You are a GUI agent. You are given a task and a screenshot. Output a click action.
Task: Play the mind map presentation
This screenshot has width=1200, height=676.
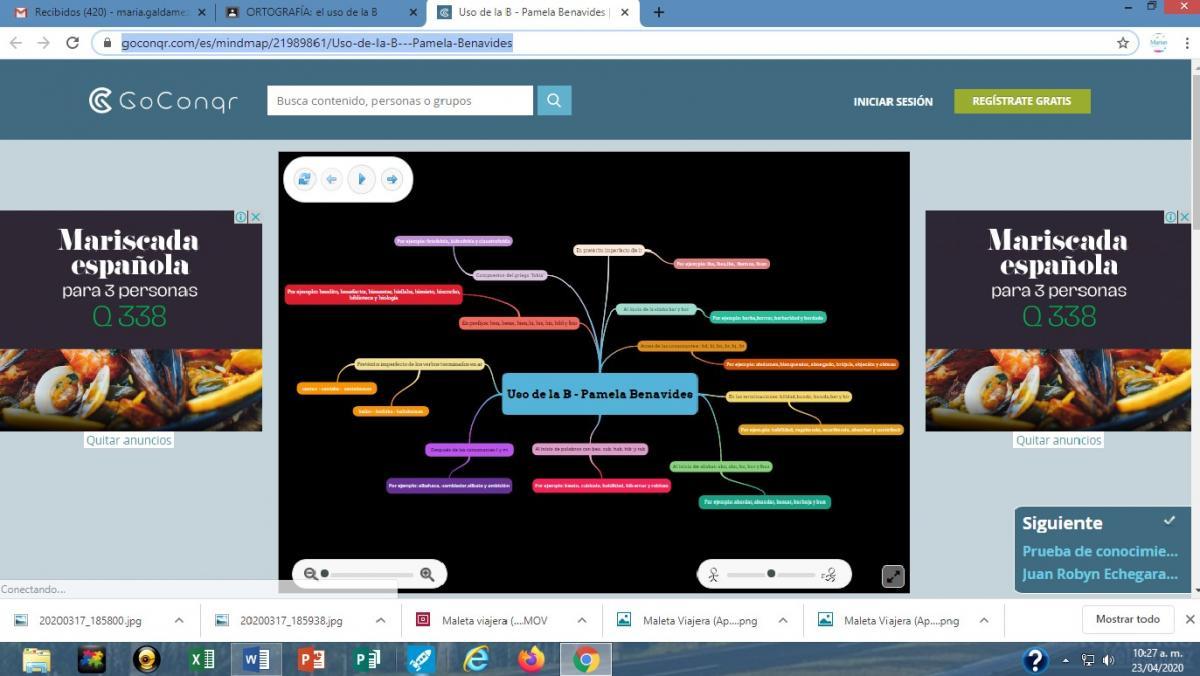[362, 179]
